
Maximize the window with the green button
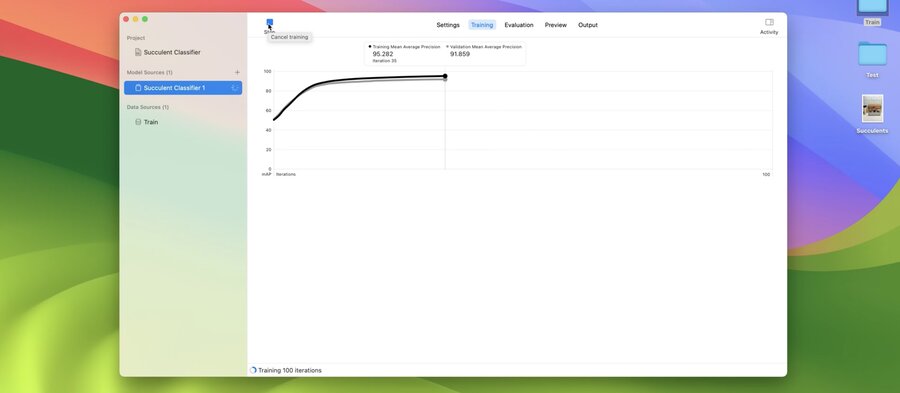tap(145, 19)
